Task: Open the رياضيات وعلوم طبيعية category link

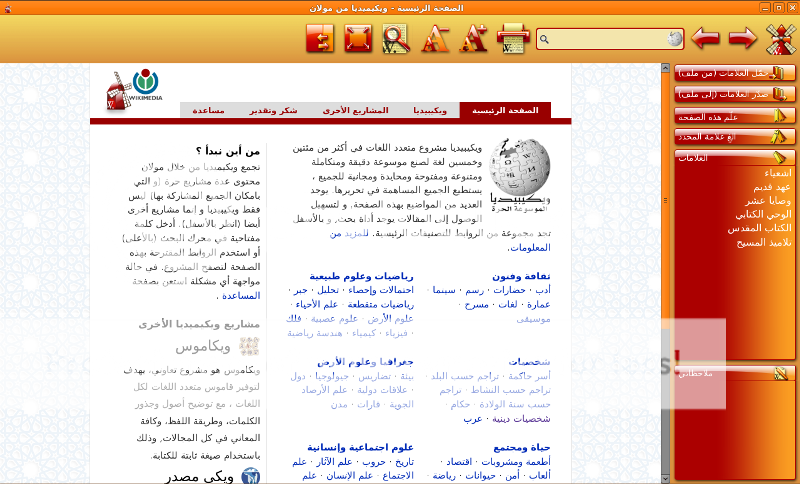Action: point(361,276)
